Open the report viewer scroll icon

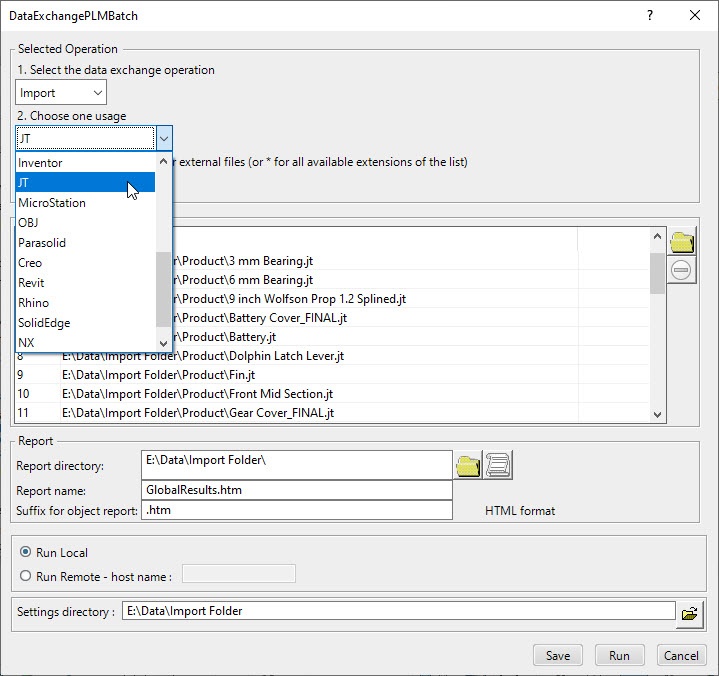click(498, 465)
